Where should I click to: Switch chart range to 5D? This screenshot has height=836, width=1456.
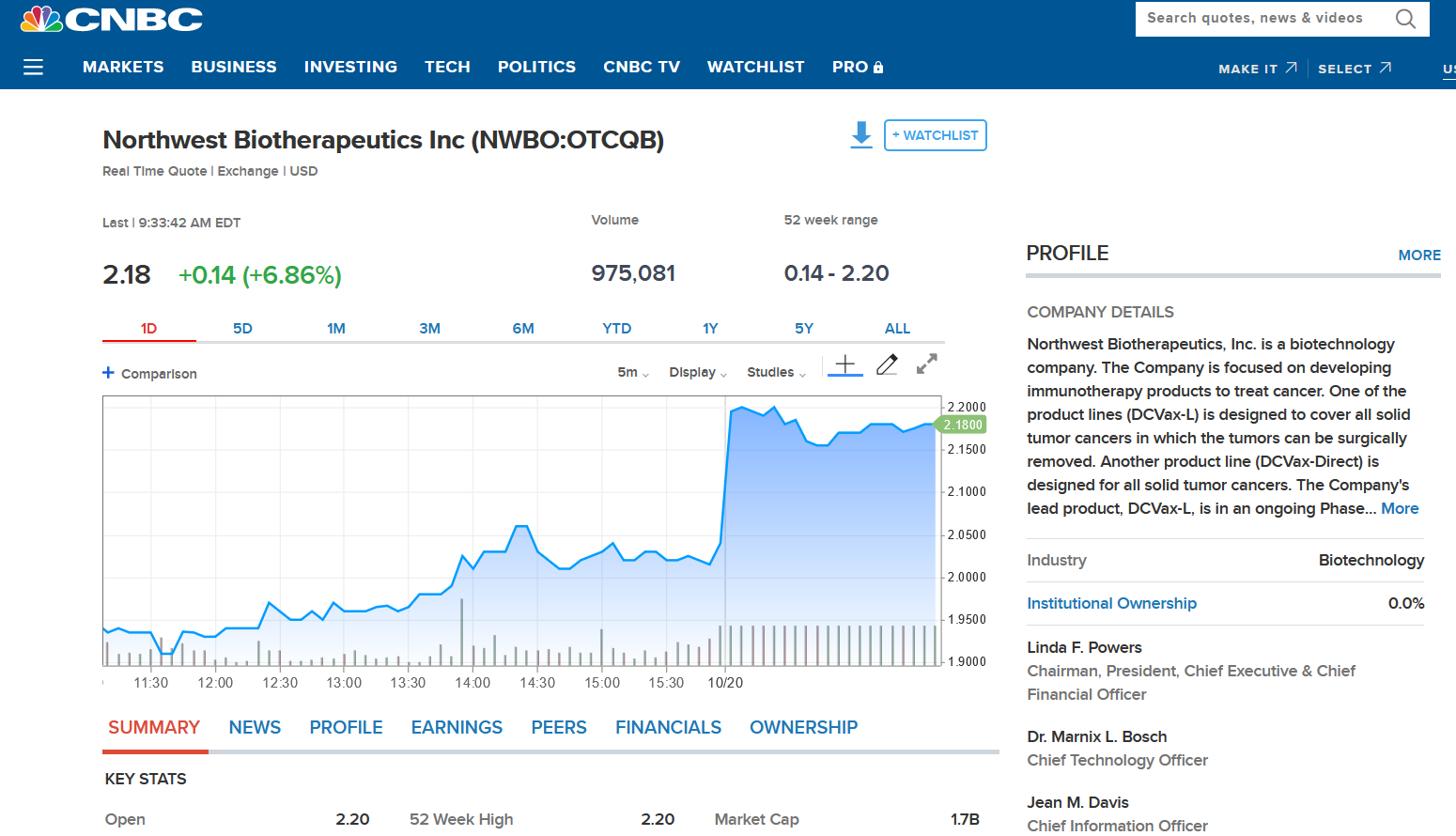242,328
